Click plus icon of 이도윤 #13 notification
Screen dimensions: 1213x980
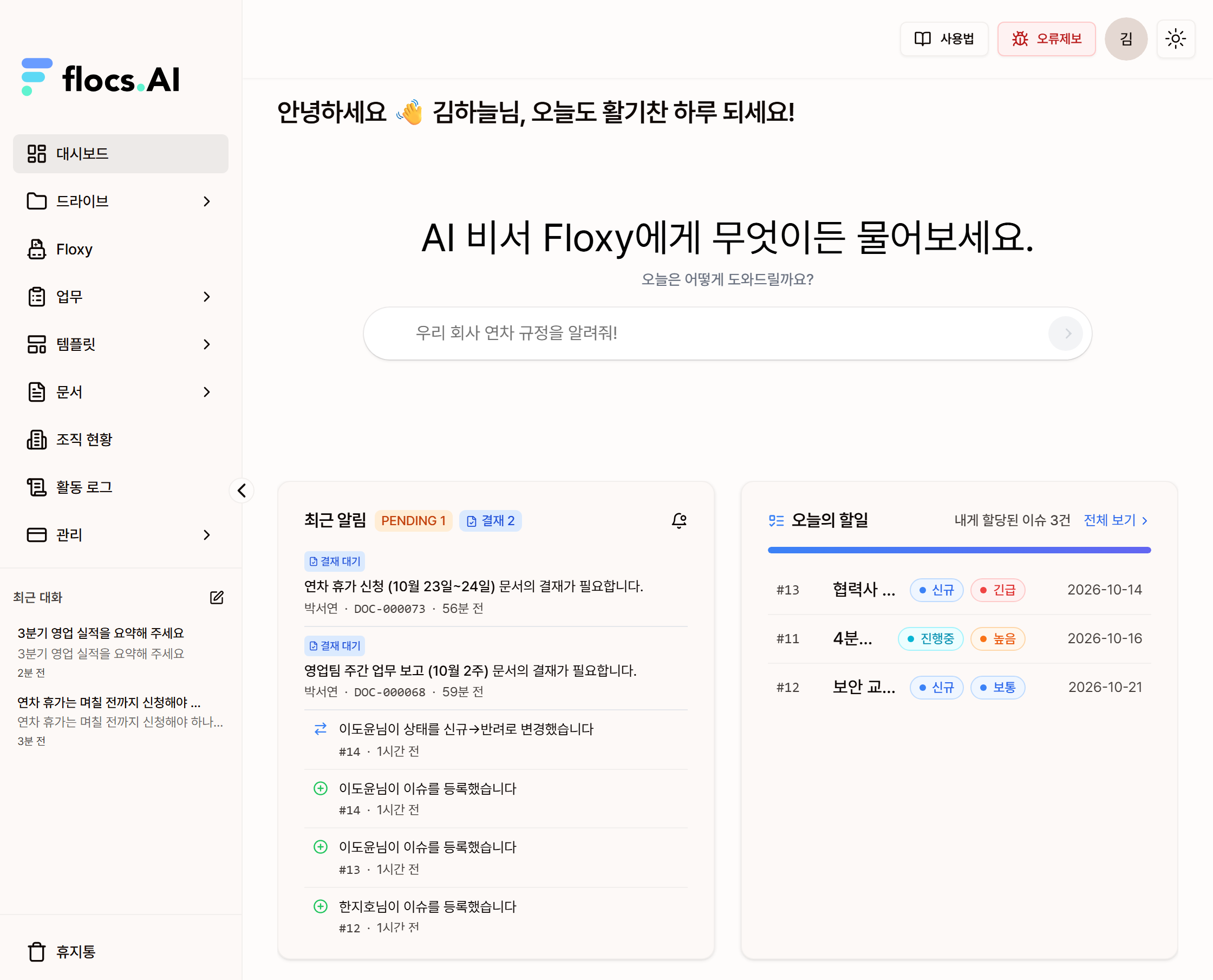320,847
